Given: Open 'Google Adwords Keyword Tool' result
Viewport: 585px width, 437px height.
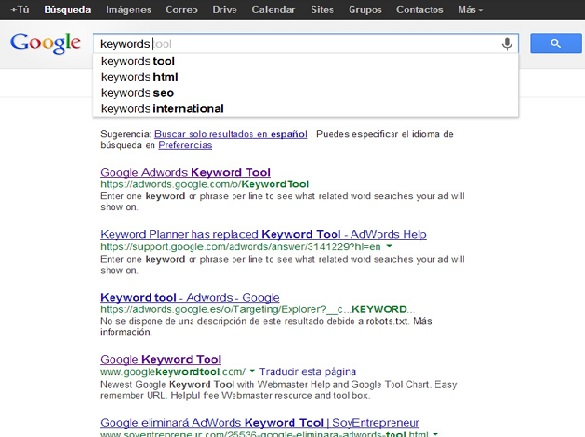Looking at the screenshot, I should 185,172.
